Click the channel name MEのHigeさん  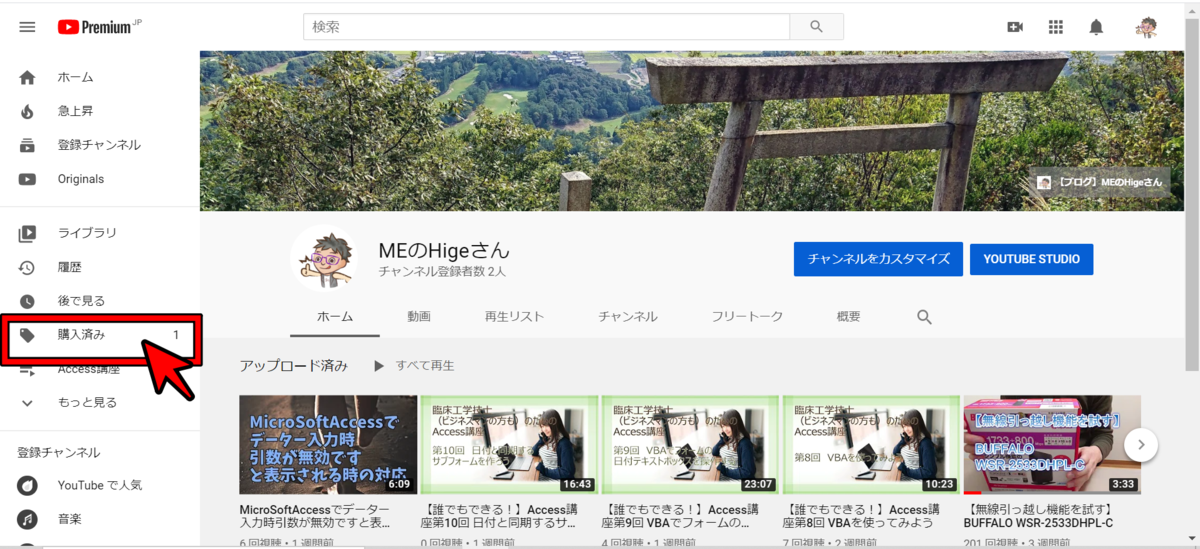tap(444, 250)
